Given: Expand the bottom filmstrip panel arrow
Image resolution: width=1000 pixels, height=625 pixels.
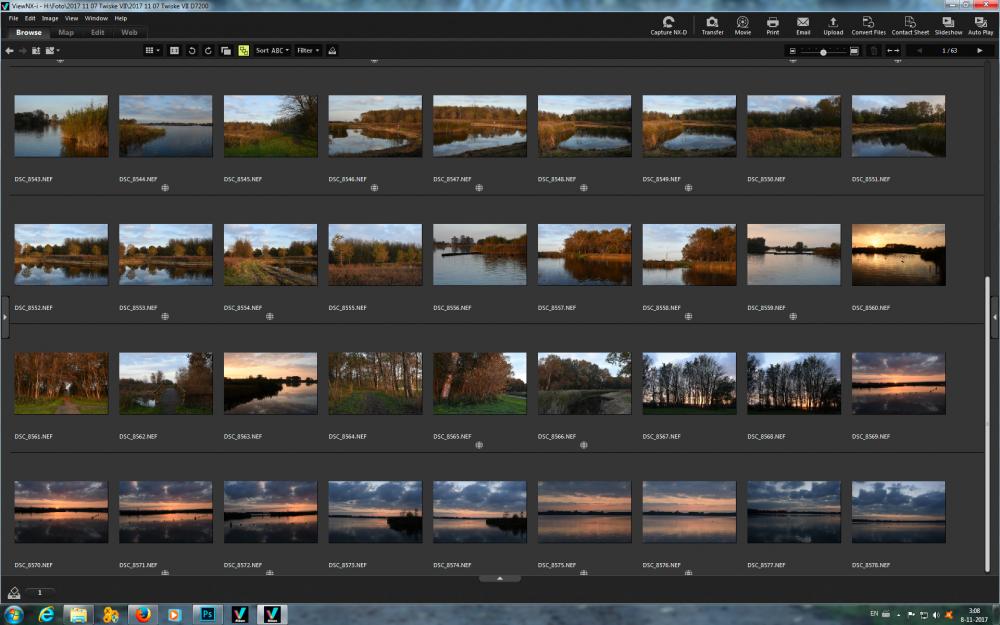Looking at the screenshot, I should [x=500, y=578].
